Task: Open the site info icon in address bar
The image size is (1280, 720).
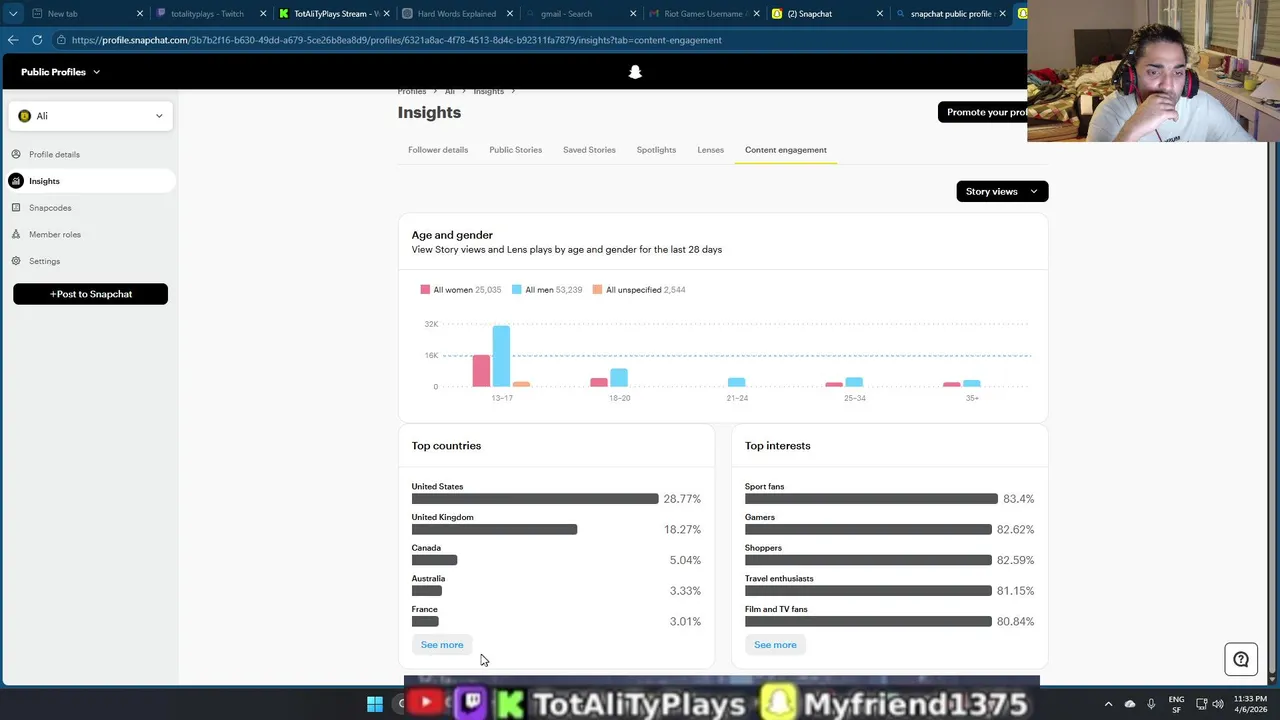Action: coord(62,40)
